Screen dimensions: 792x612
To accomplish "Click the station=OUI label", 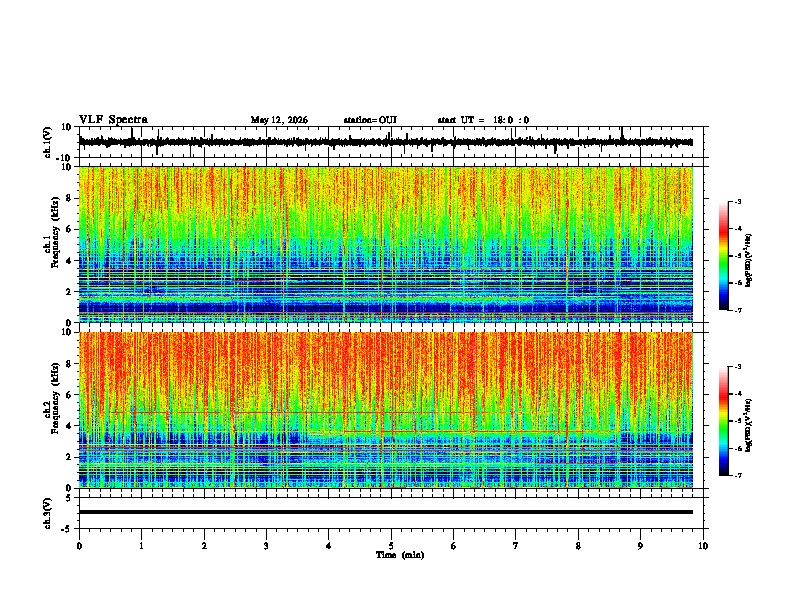I will click(x=370, y=120).
